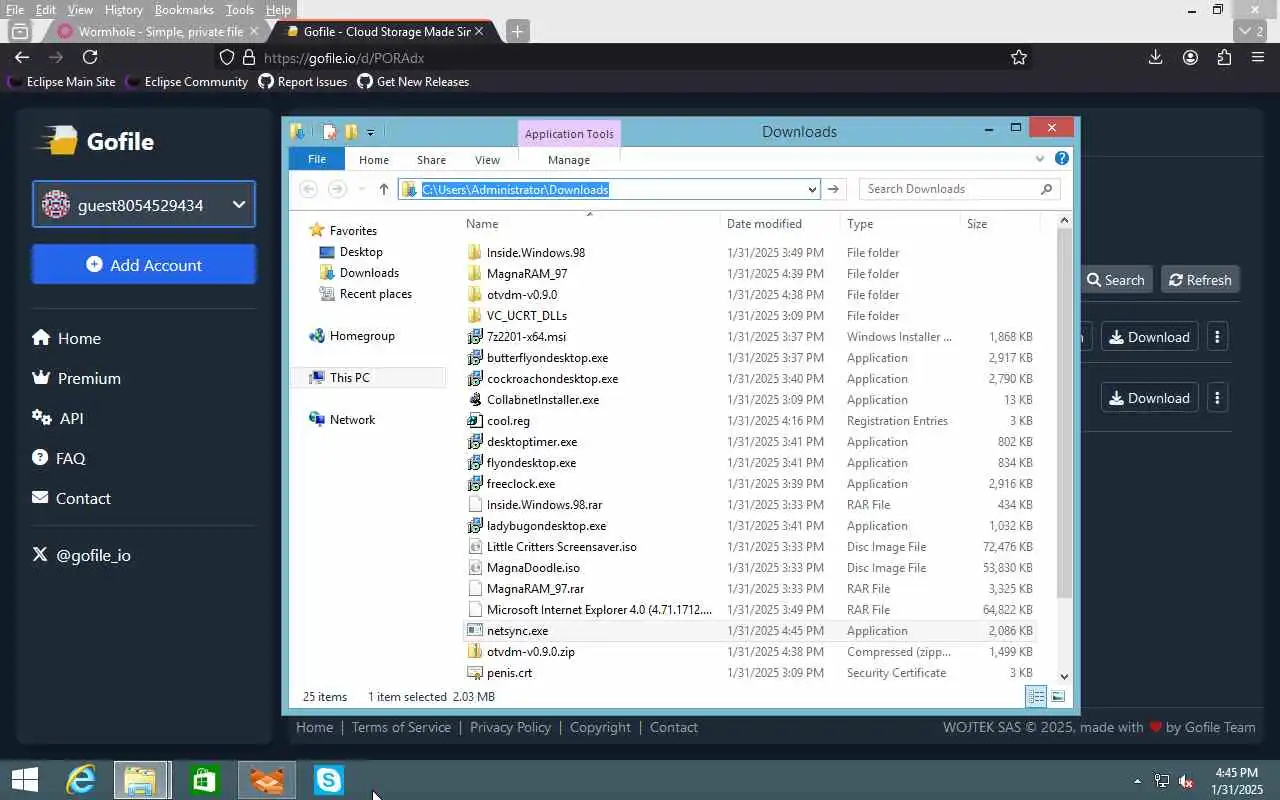Click the Explorer vertical scrollbar down arrow
Screen dimensions: 1280x800
1064,676
